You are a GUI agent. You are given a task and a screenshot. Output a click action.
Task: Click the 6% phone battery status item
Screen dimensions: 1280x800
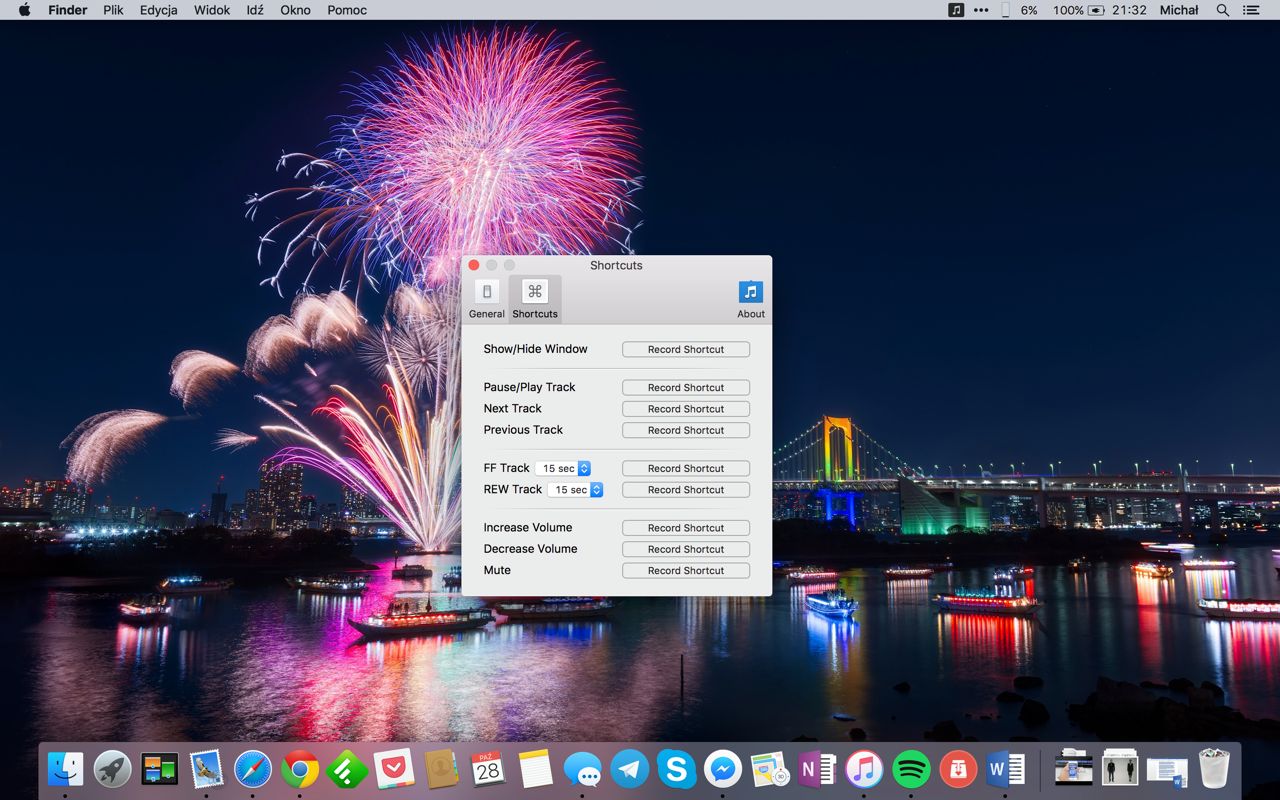pos(1019,10)
